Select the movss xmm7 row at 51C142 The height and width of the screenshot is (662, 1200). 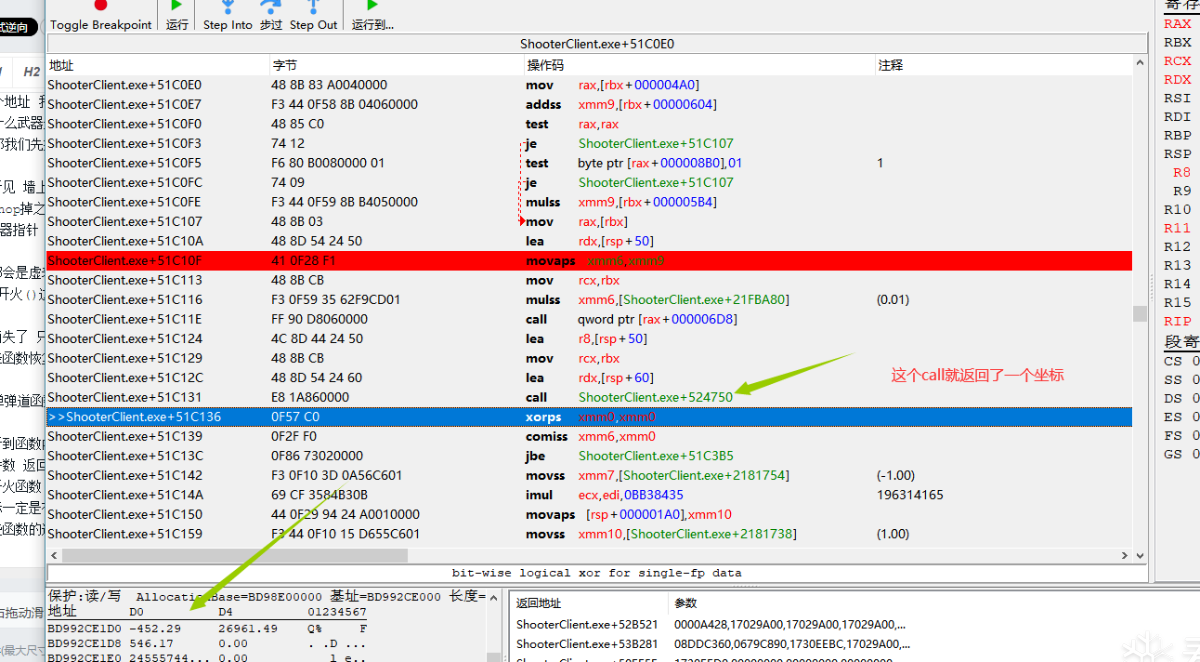click(589, 475)
